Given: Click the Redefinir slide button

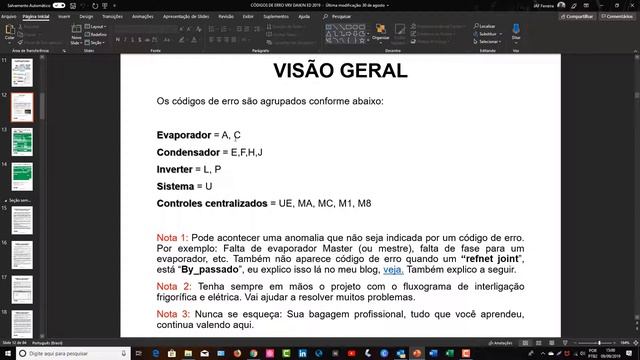Looking at the screenshot, I should (96, 34).
